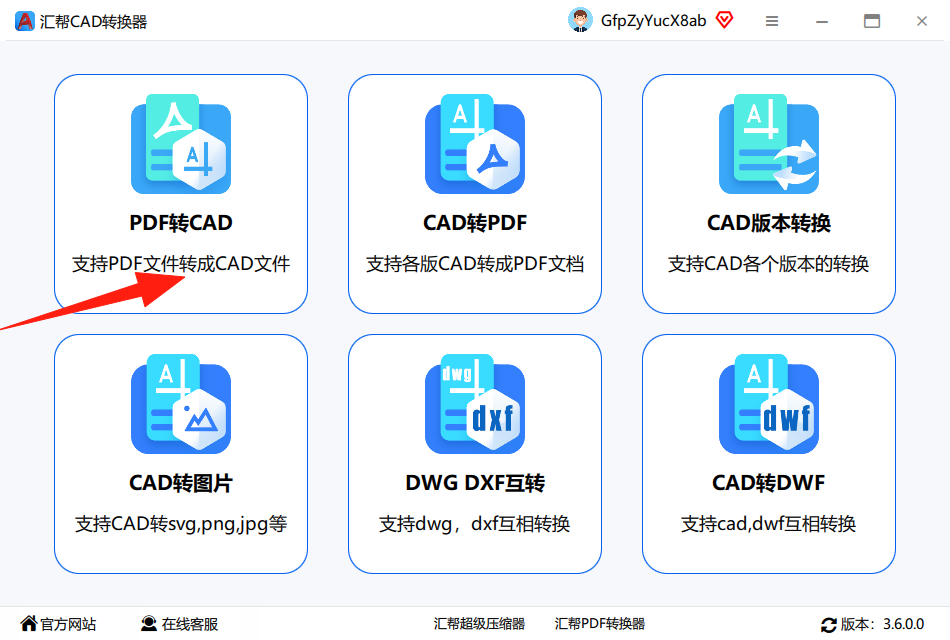This screenshot has height=640, width=950.
Task: Click the username GfpZyYucX8ab
Action: [653, 21]
